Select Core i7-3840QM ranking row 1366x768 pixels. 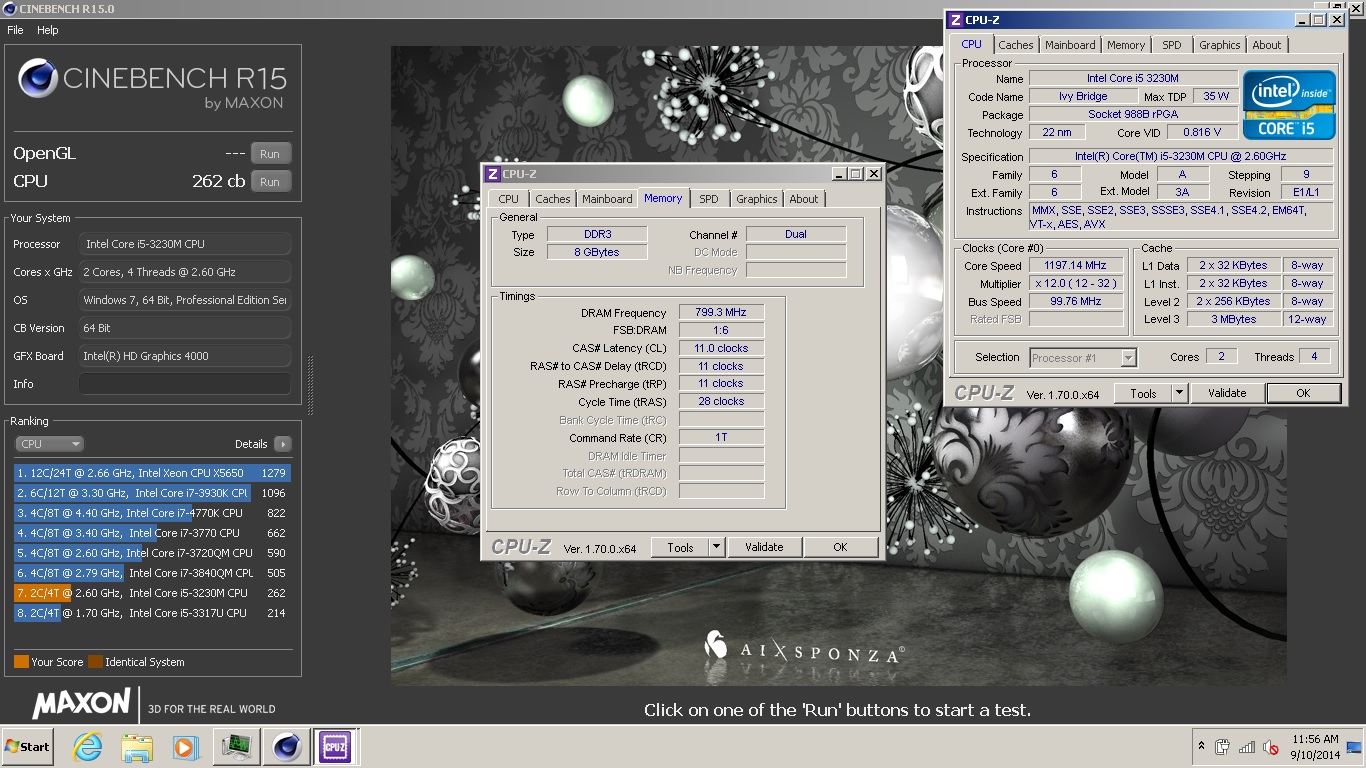pyautogui.click(x=152, y=573)
